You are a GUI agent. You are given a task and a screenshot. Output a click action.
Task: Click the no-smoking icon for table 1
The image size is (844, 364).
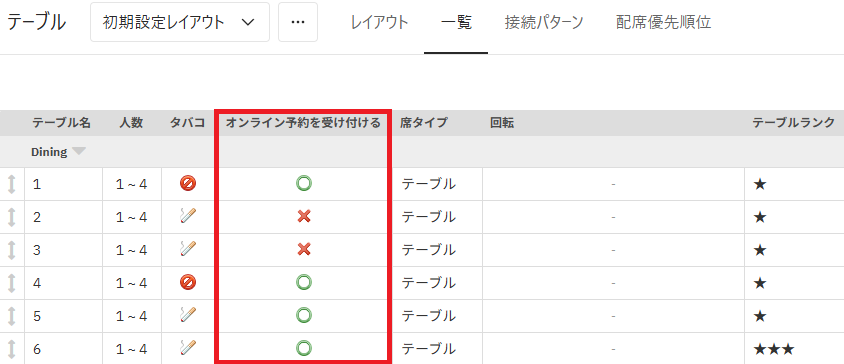pos(188,184)
